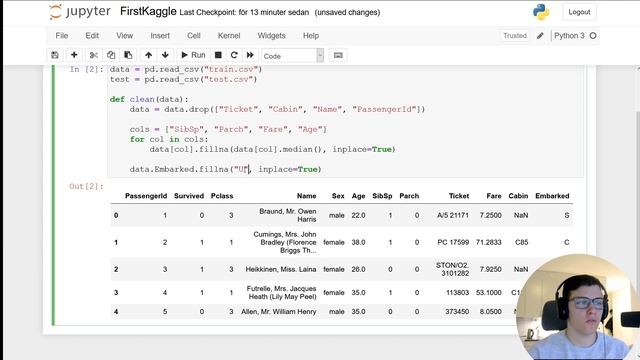Click the Pclass column header

222,196
